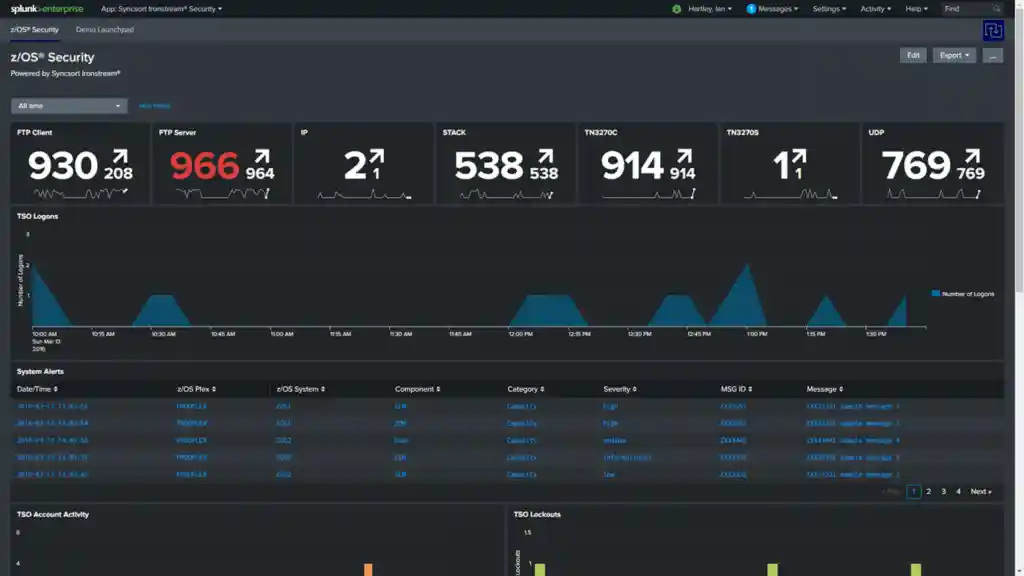Sort alerts by z/OS System column
This screenshot has height=576, width=1024.
300,389
